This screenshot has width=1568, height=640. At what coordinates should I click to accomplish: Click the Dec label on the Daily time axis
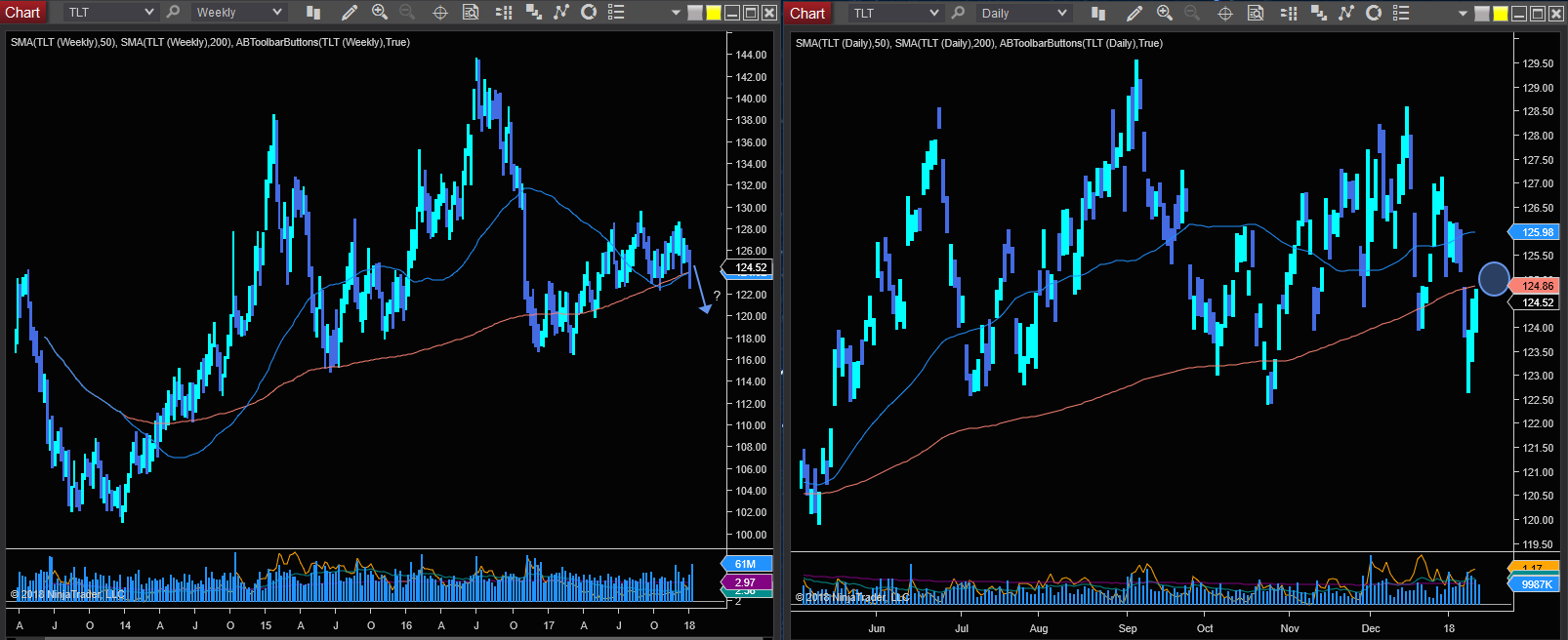click(x=1371, y=628)
